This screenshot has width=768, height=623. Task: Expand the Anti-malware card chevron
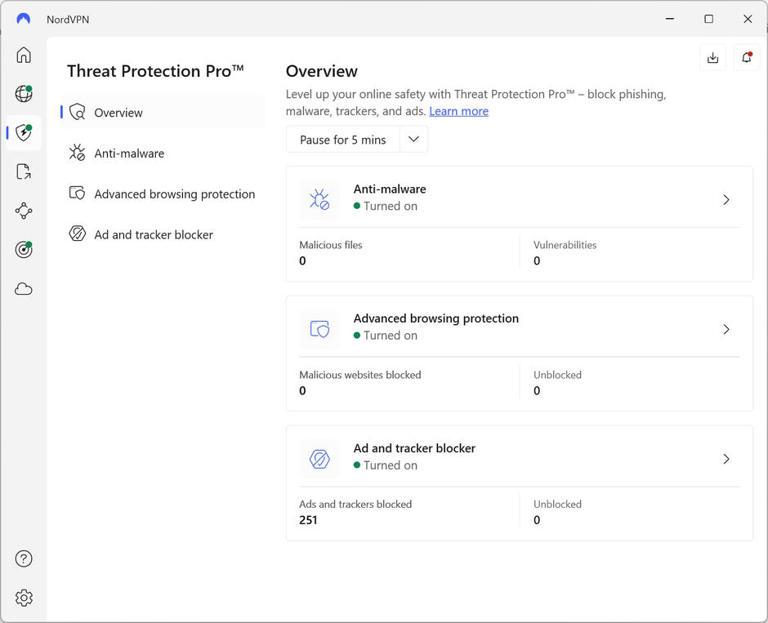coord(726,200)
